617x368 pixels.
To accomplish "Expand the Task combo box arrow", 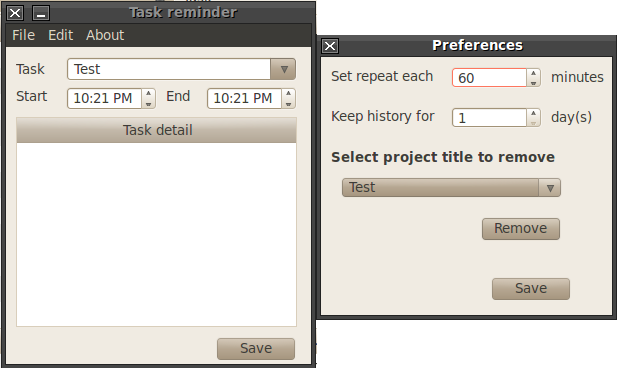I will [x=283, y=69].
